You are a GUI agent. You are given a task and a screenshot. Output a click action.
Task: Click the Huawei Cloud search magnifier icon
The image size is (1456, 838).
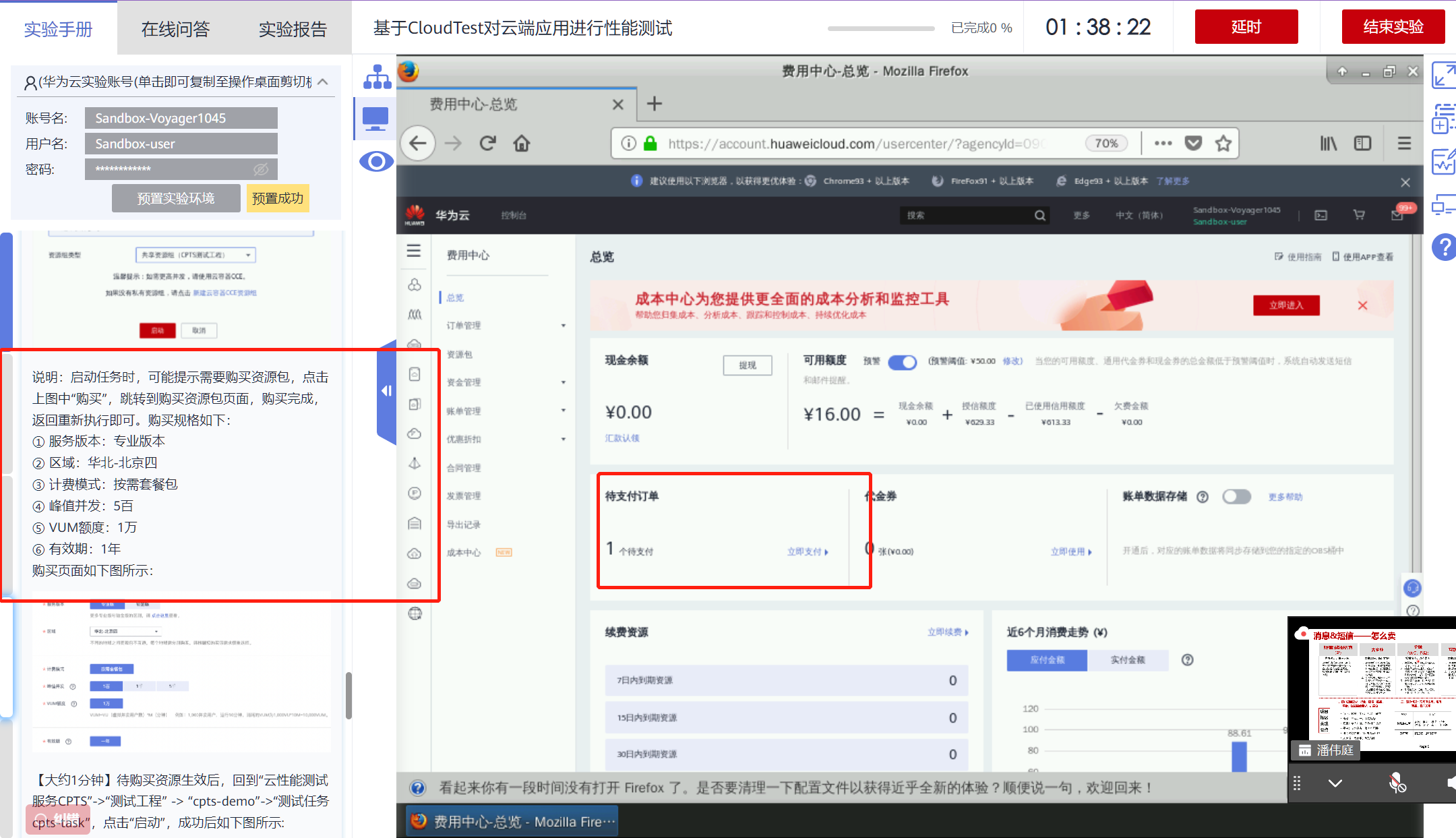click(1040, 216)
